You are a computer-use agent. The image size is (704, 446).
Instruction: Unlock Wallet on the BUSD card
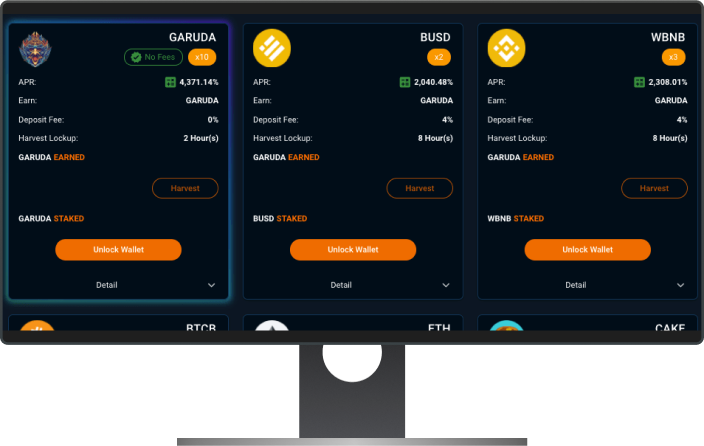click(x=353, y=250)
